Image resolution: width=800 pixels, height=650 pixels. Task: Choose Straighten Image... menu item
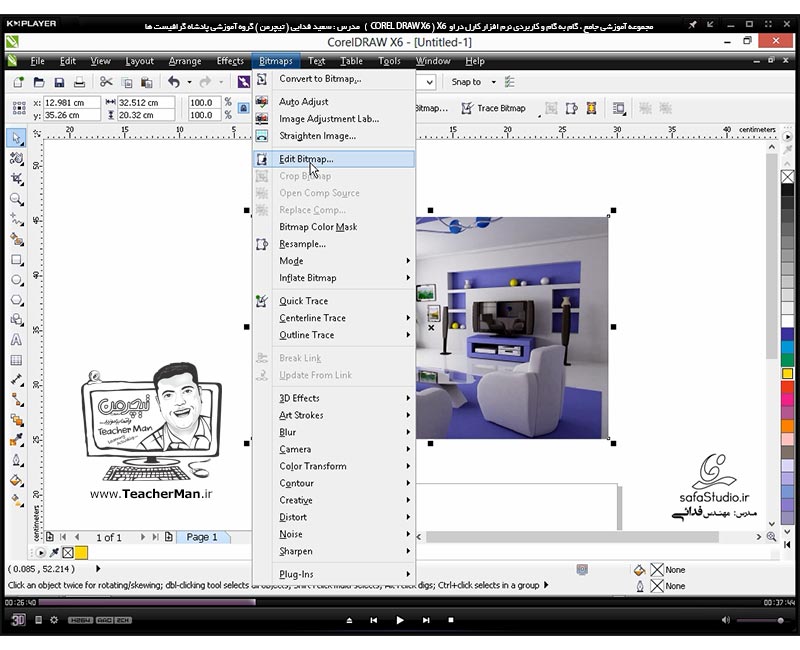coord(334,136)
